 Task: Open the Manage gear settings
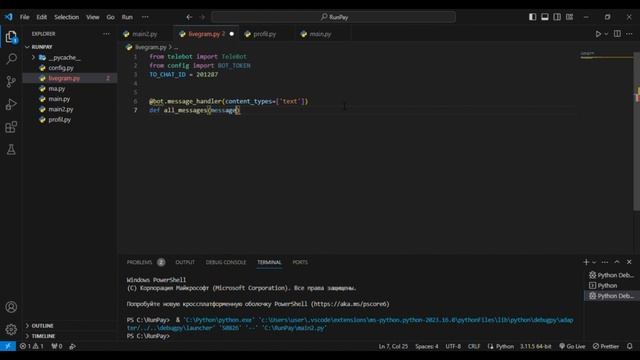11,329
